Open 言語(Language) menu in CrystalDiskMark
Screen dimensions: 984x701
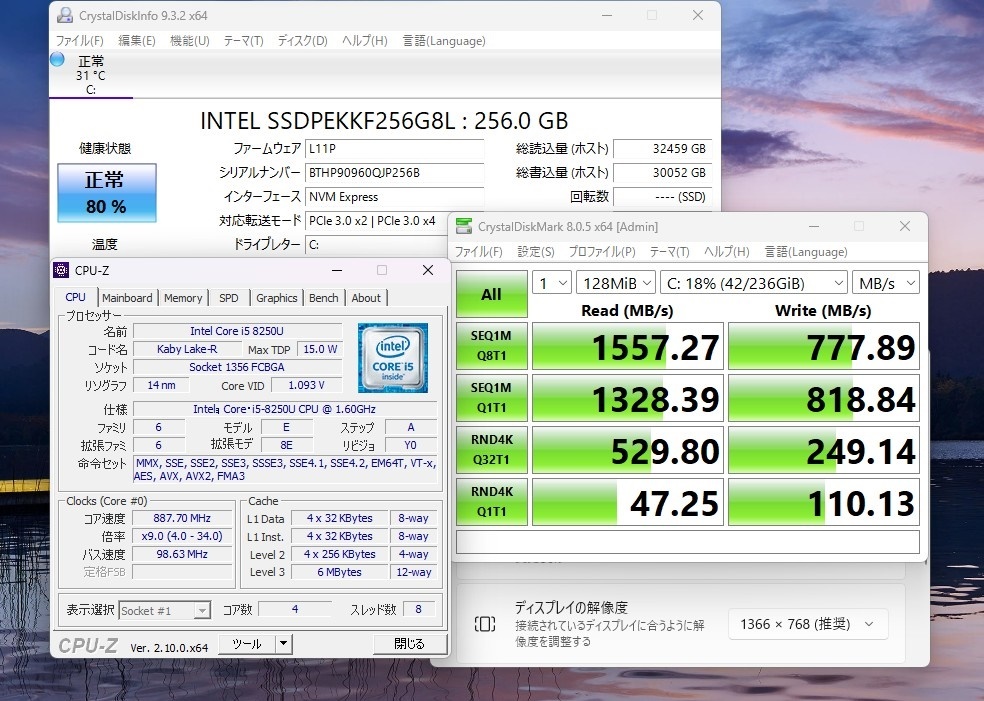click(806, 252)
